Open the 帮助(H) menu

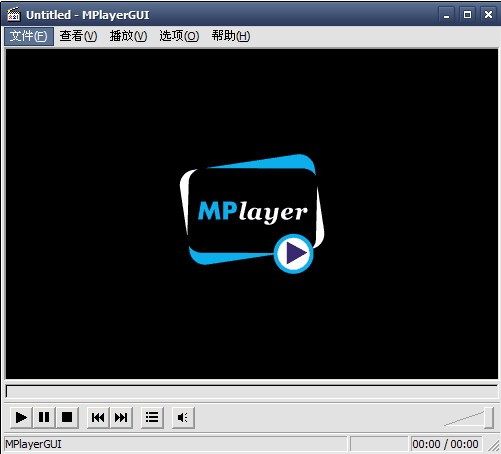[231, 36]
